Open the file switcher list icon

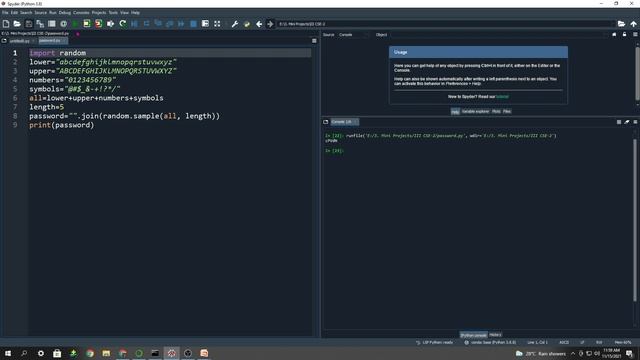click(52, 24)
